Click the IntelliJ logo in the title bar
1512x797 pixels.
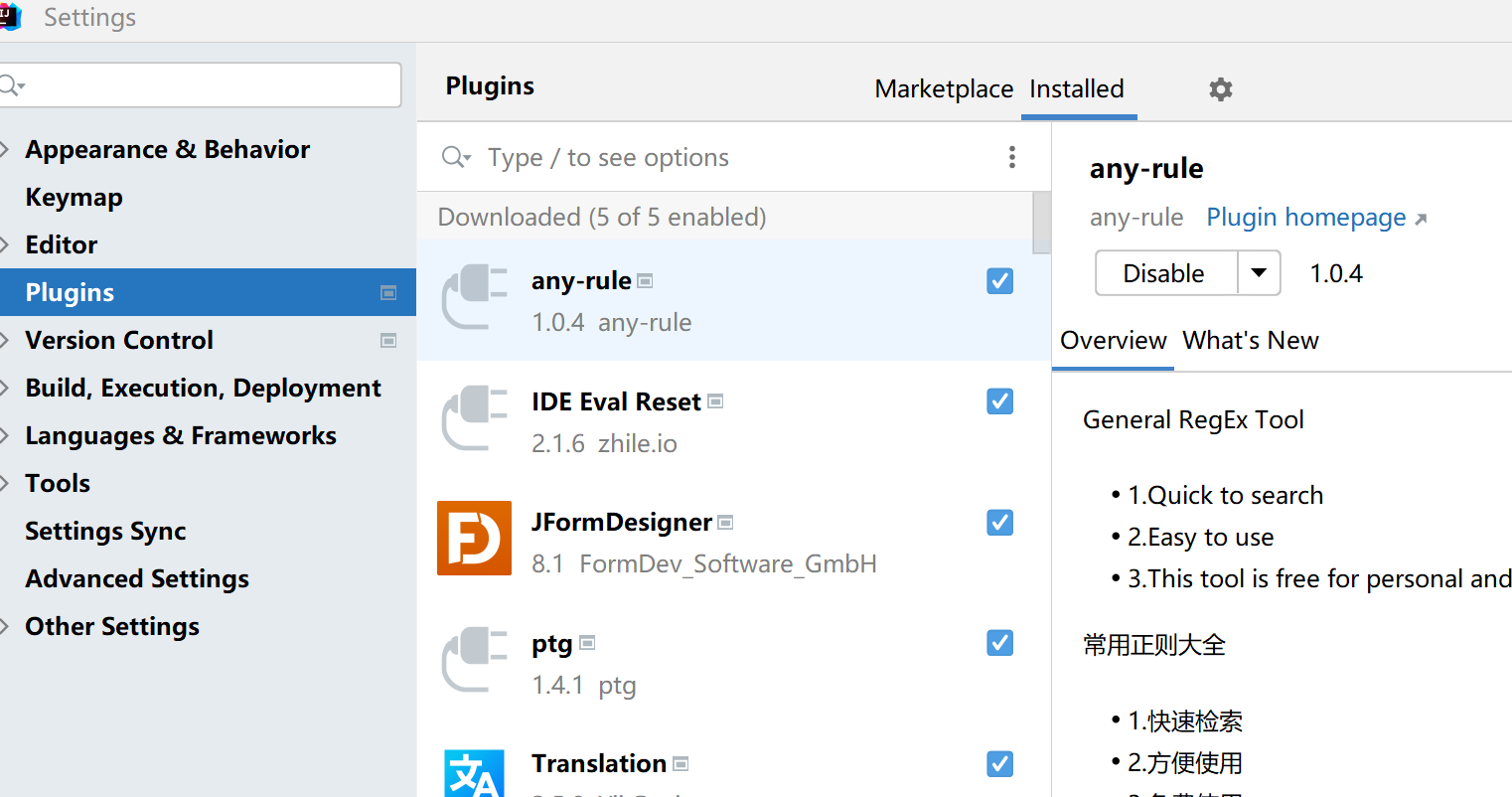click(x=11, y=17)
